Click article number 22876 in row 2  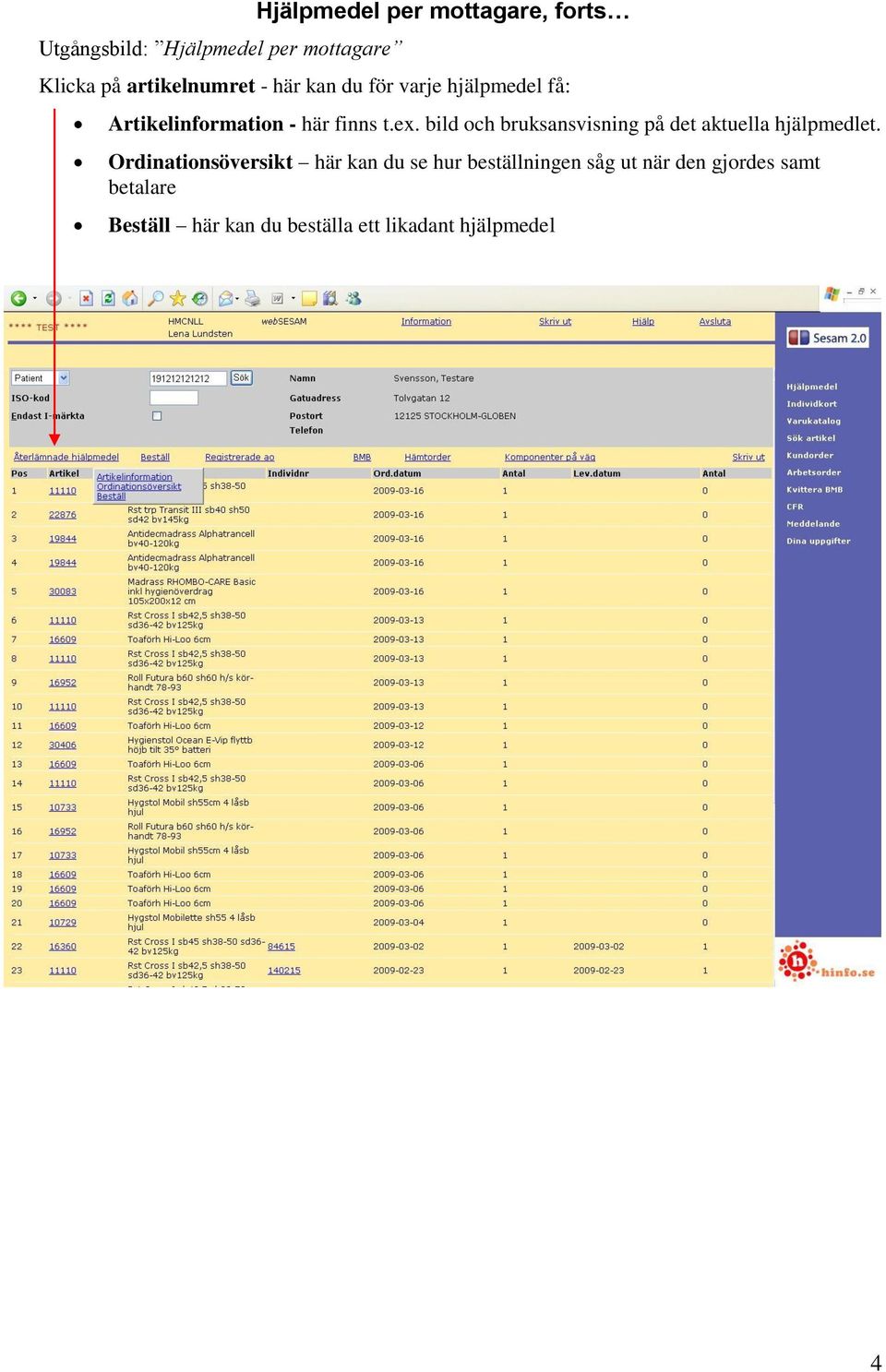(x=63, y=515)
